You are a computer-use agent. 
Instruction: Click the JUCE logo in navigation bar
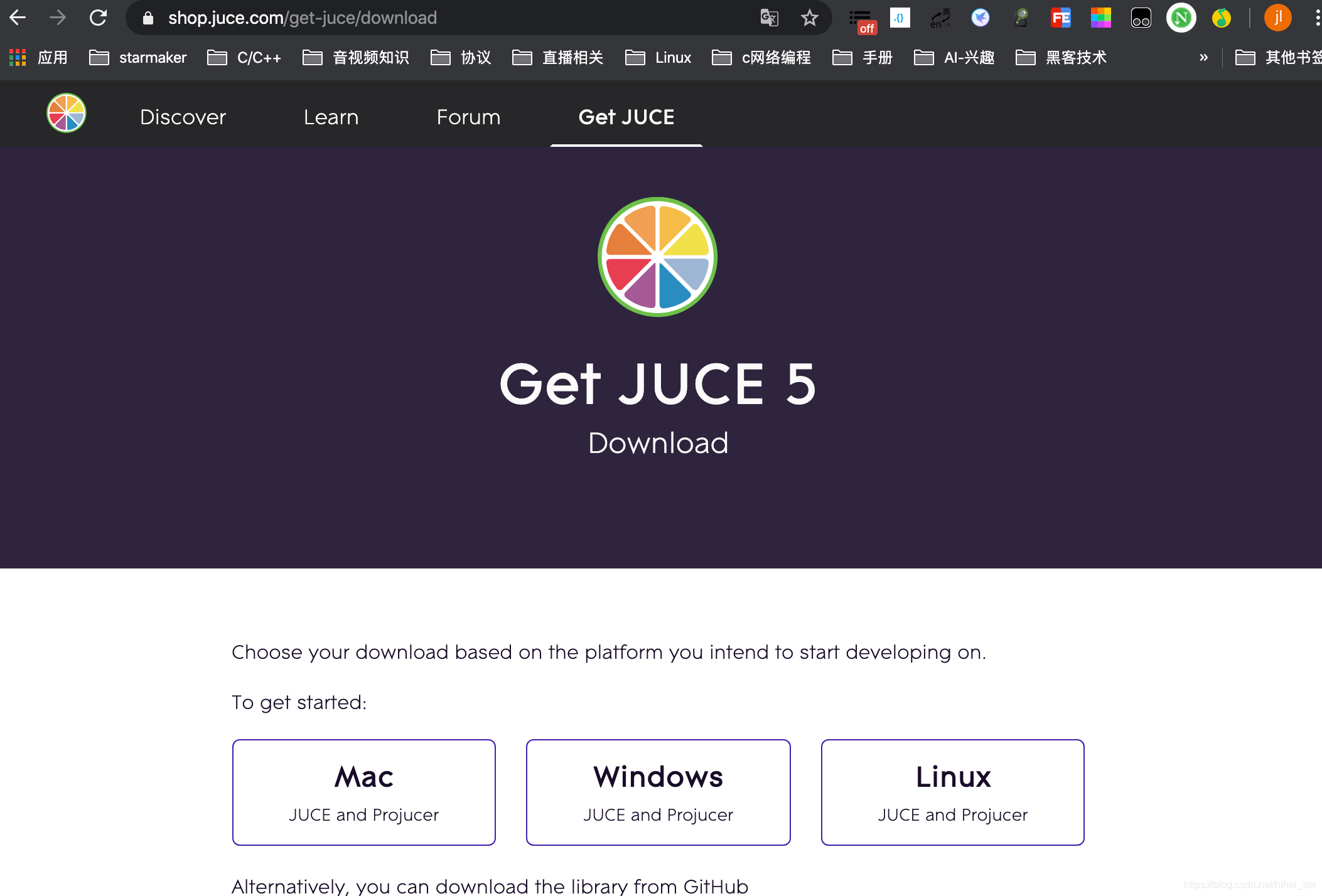coord(67,113)
